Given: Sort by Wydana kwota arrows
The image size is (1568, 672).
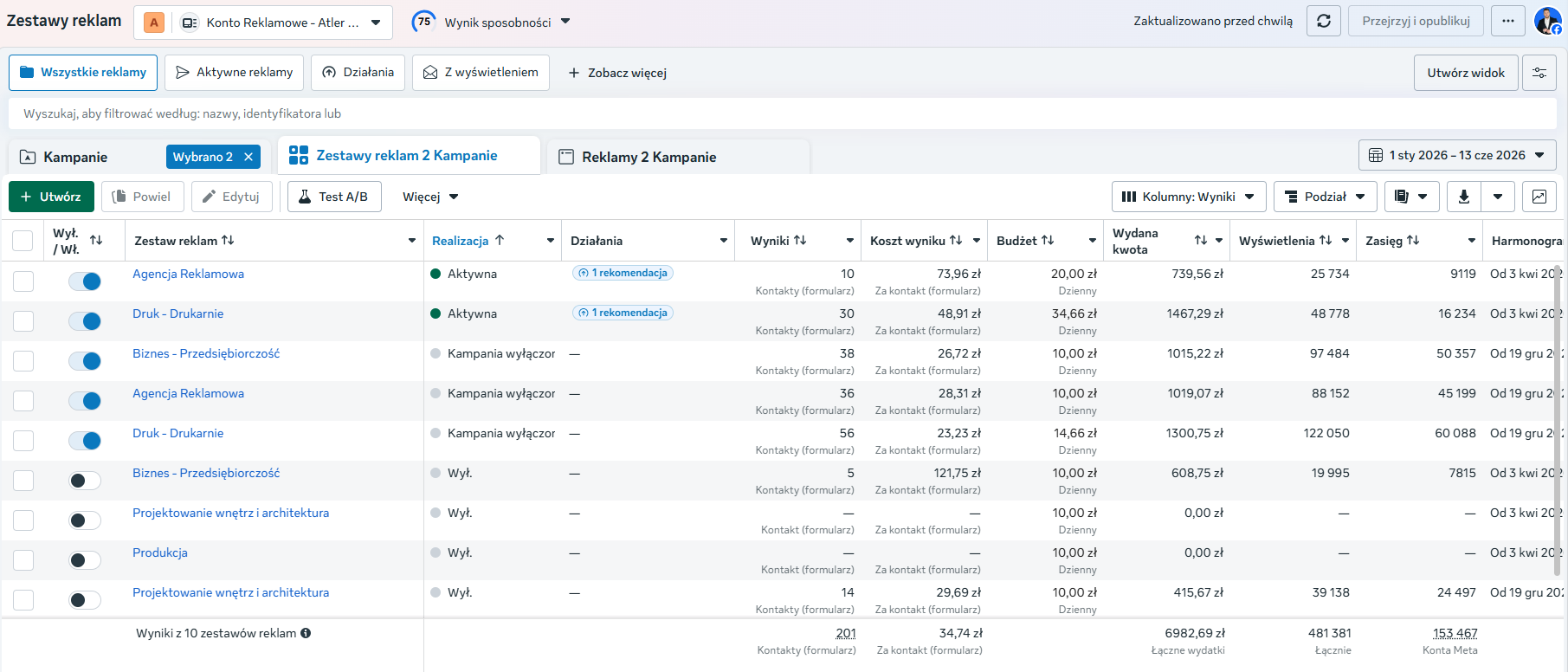Looking at the screenshot, I should point(1200,240).
